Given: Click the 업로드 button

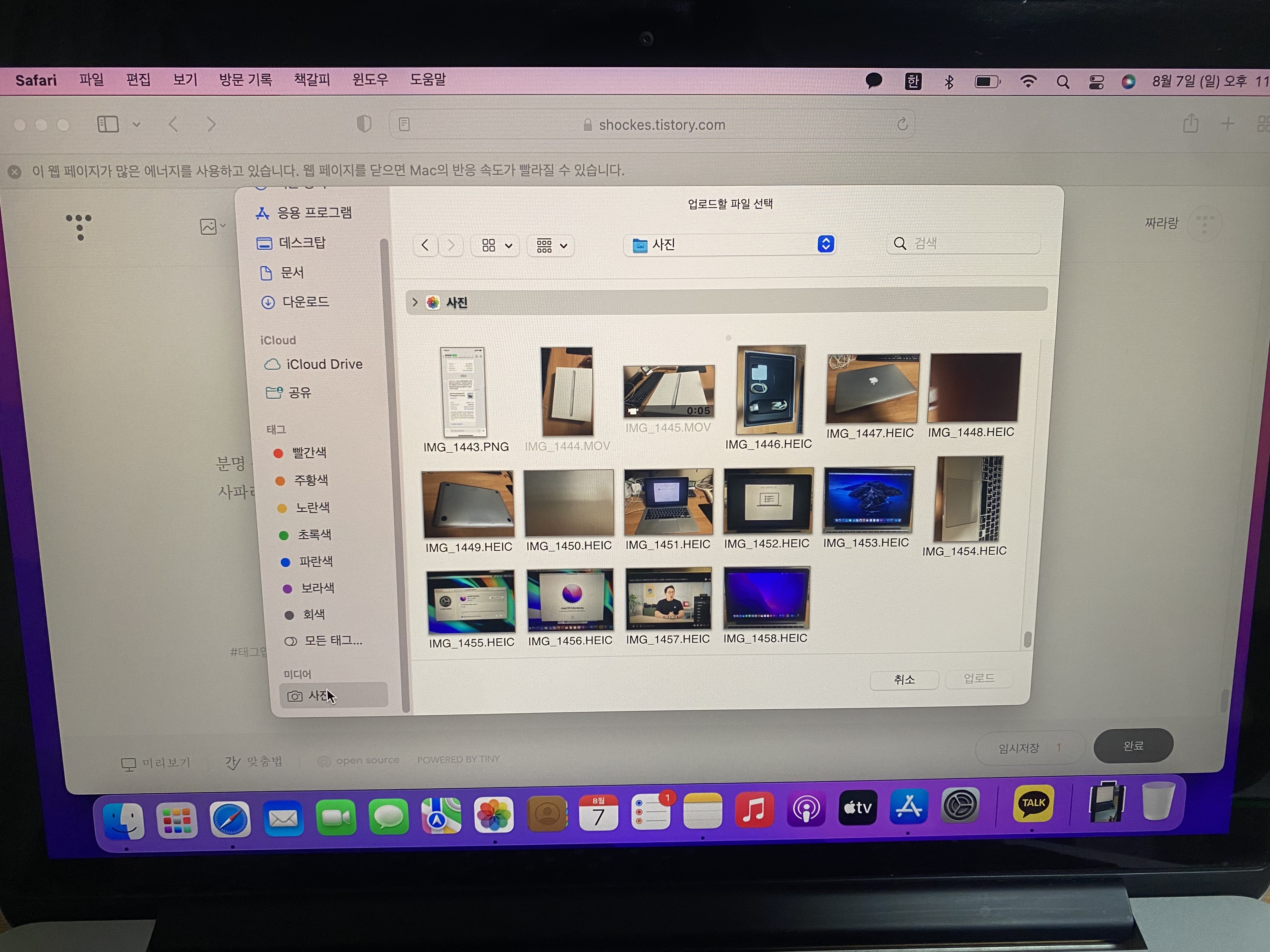Looking at the screenshot, I should point(979,678).
